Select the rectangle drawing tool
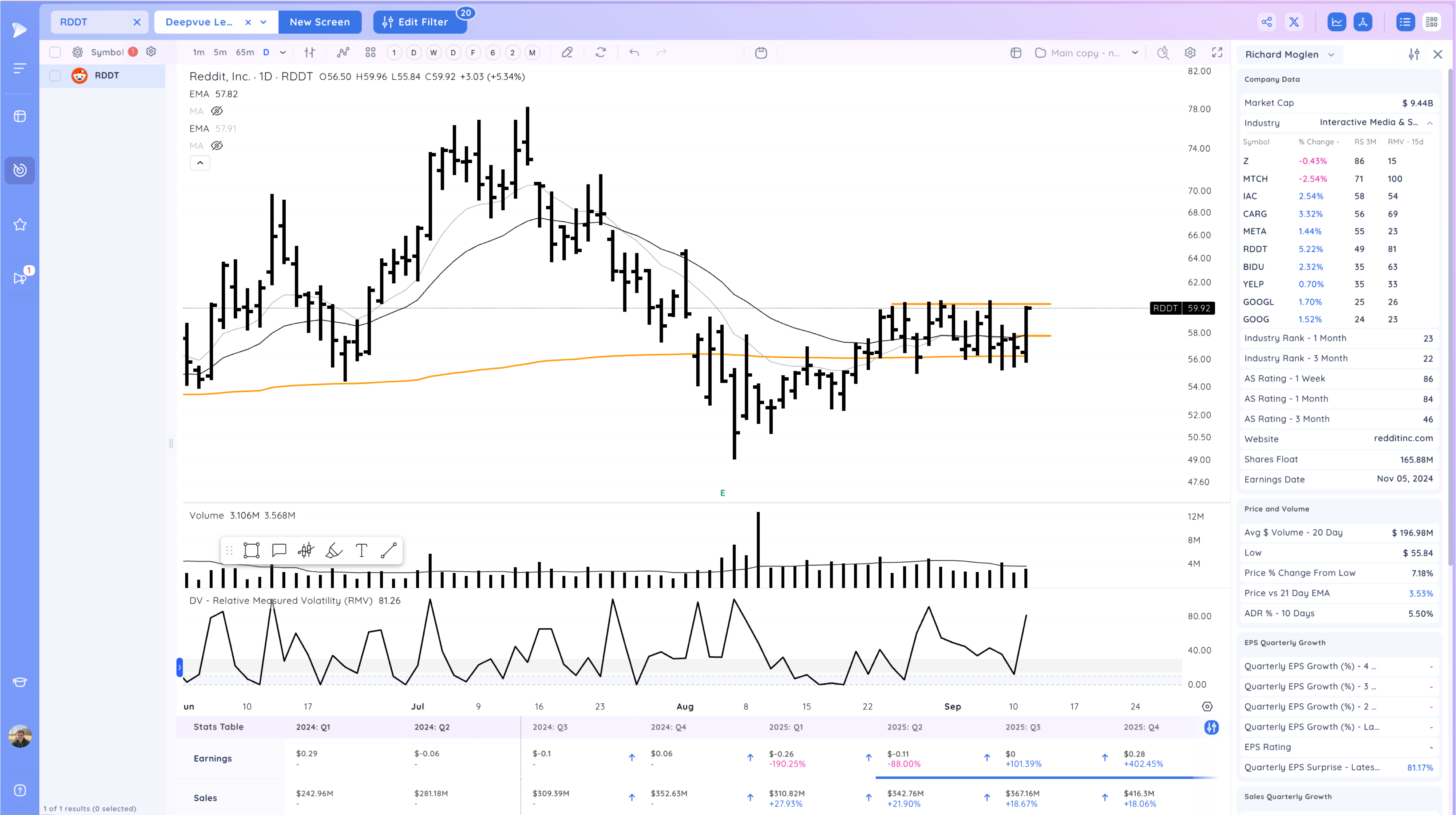The width and height of the screenshot is (1456, 815). (251, 550)
